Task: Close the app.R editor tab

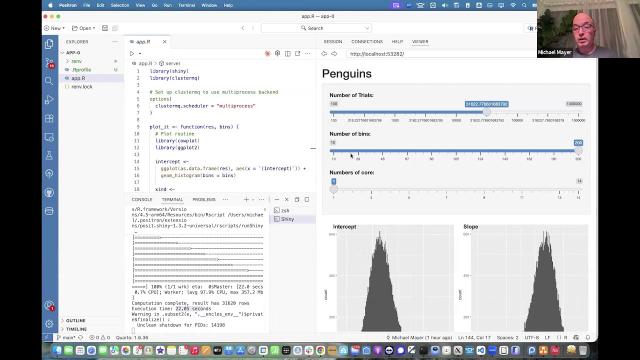Action: coord(164,42)
